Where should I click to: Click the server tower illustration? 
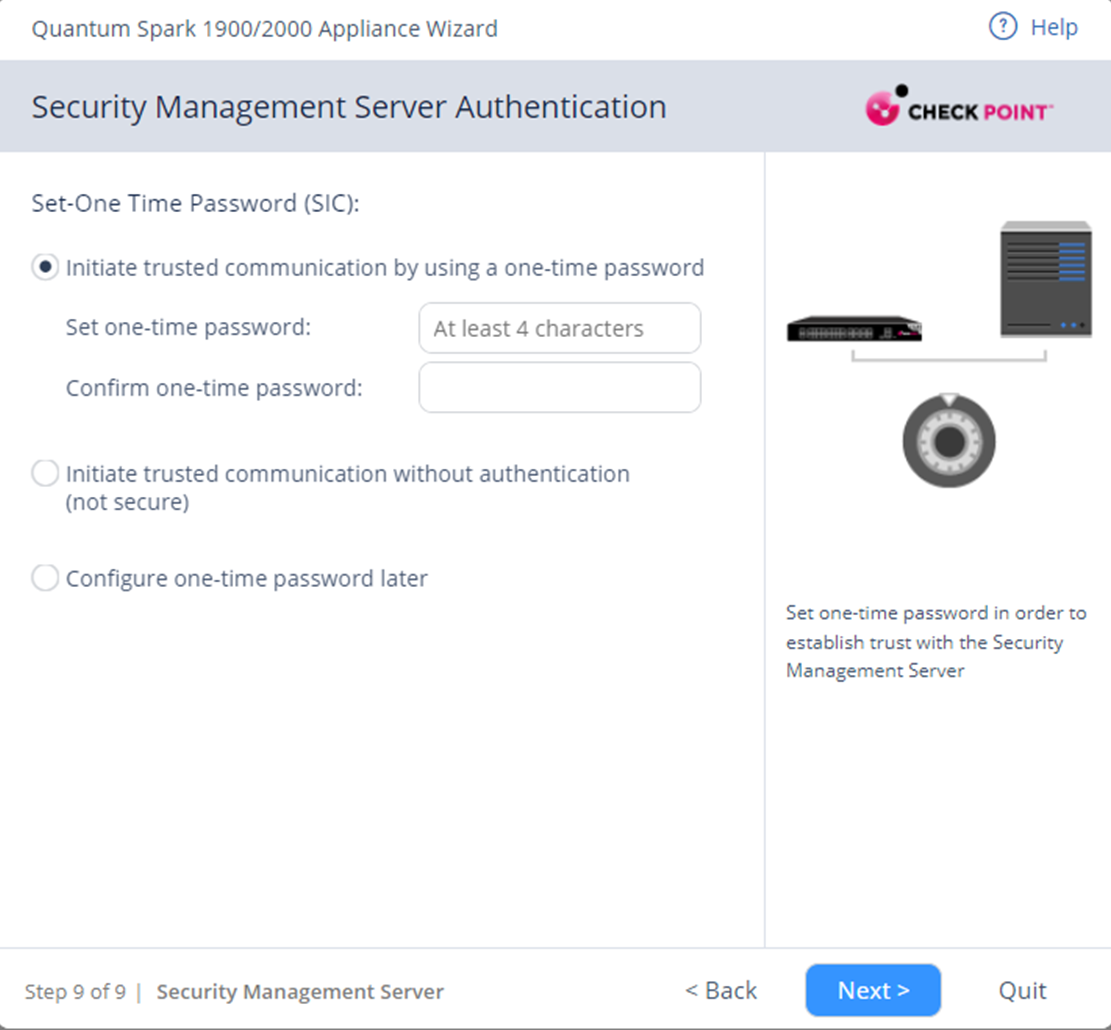point(1046,279)
